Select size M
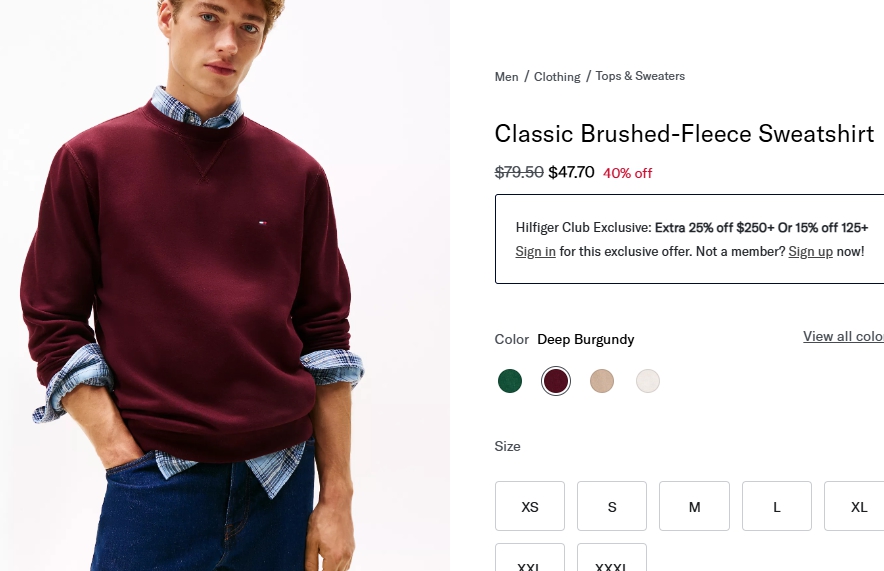The height and width of the screenshot is (571, 884). (x=694, y=506)
